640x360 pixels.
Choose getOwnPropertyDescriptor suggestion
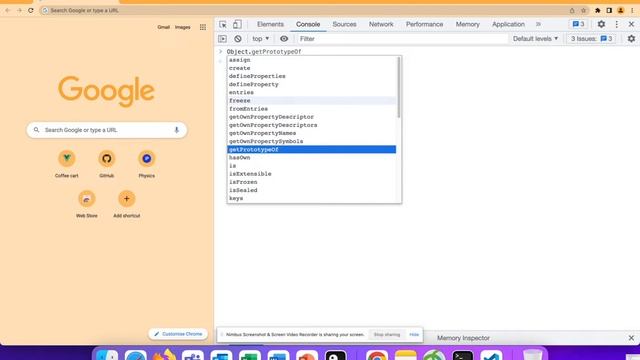(311, 117)
